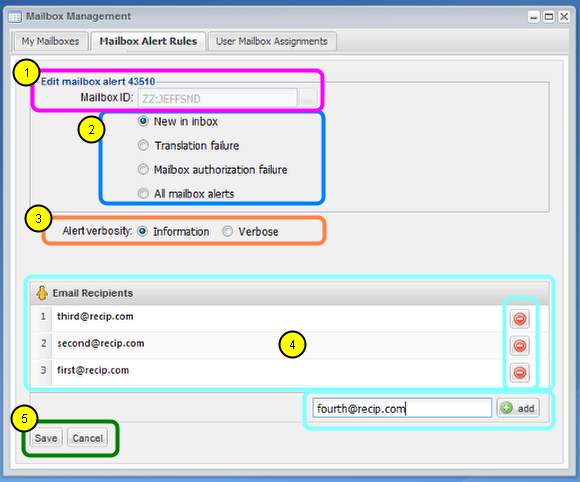Viewport: 580px width, 482px height.
Task: Open the Mailbox ID browse button
Action: pos(308,98)
